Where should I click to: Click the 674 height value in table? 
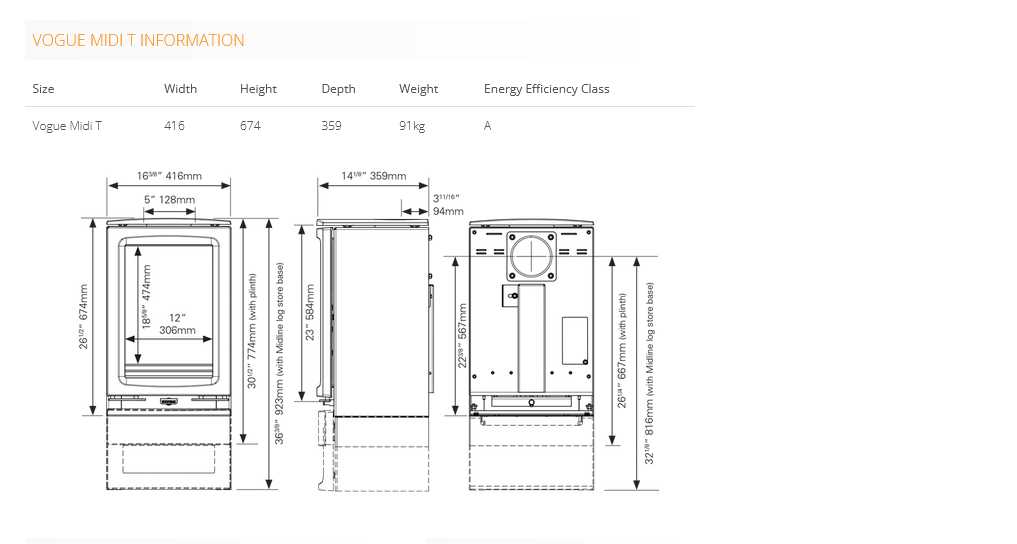[250, 126]
